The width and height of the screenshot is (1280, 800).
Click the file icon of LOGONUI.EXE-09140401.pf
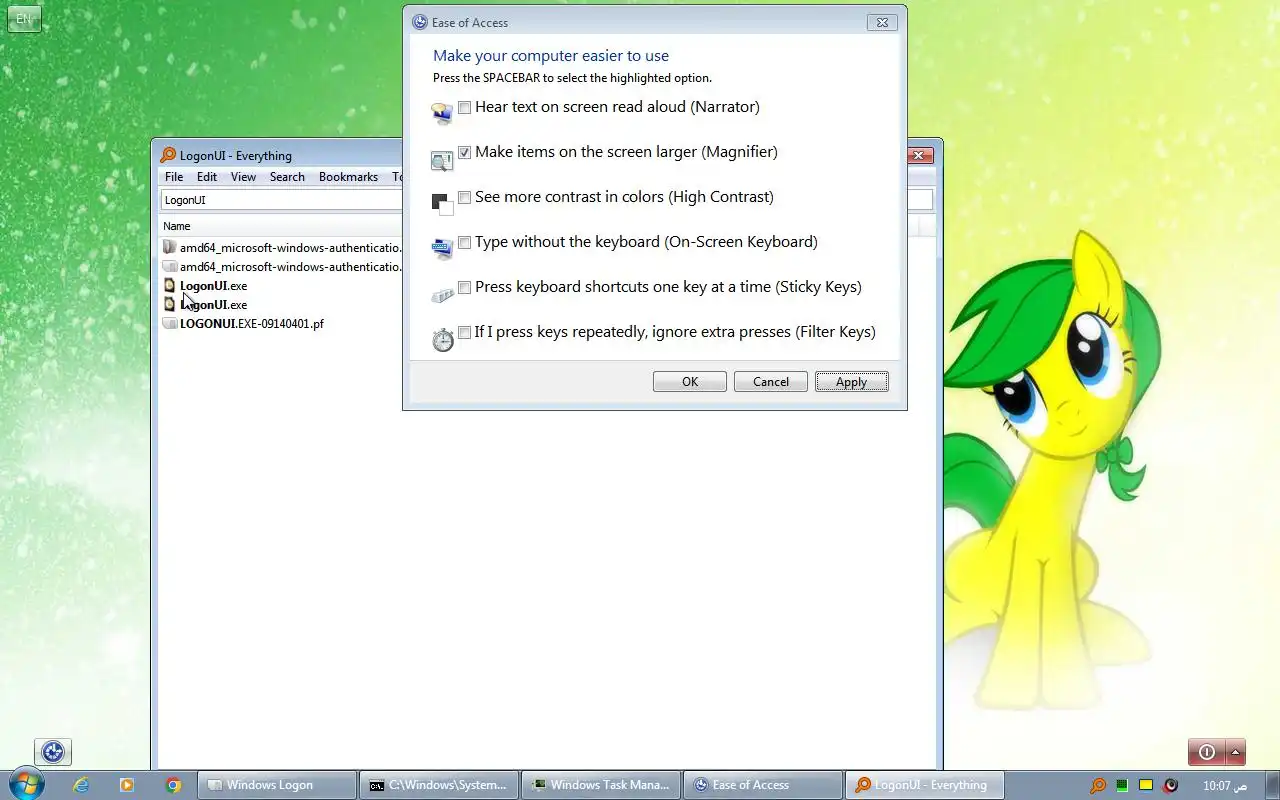pos(170,323)
